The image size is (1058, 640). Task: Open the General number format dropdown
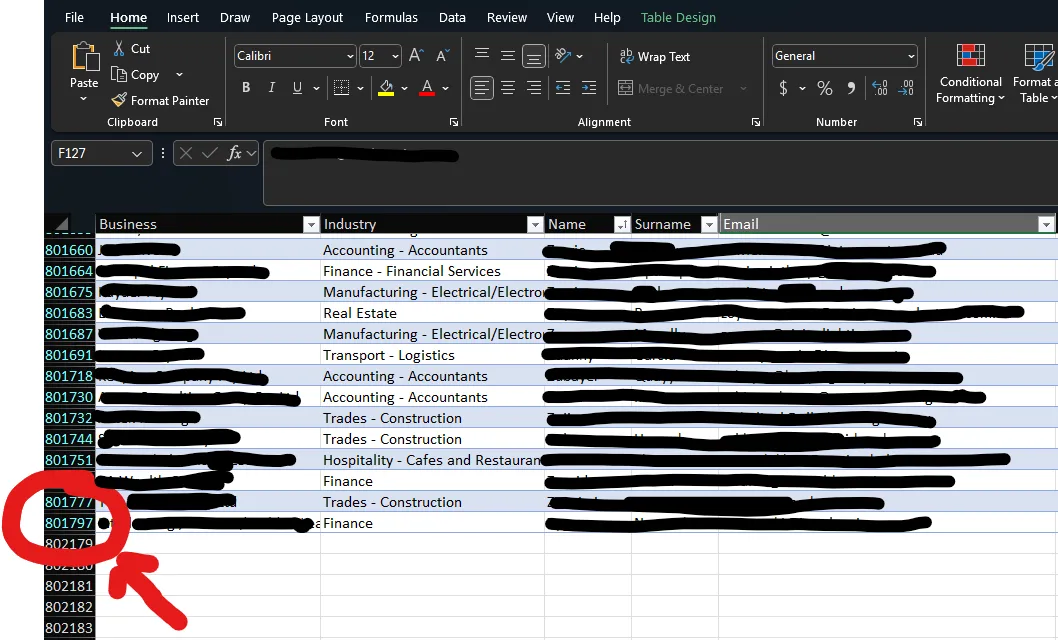click(x=911, y=56)
